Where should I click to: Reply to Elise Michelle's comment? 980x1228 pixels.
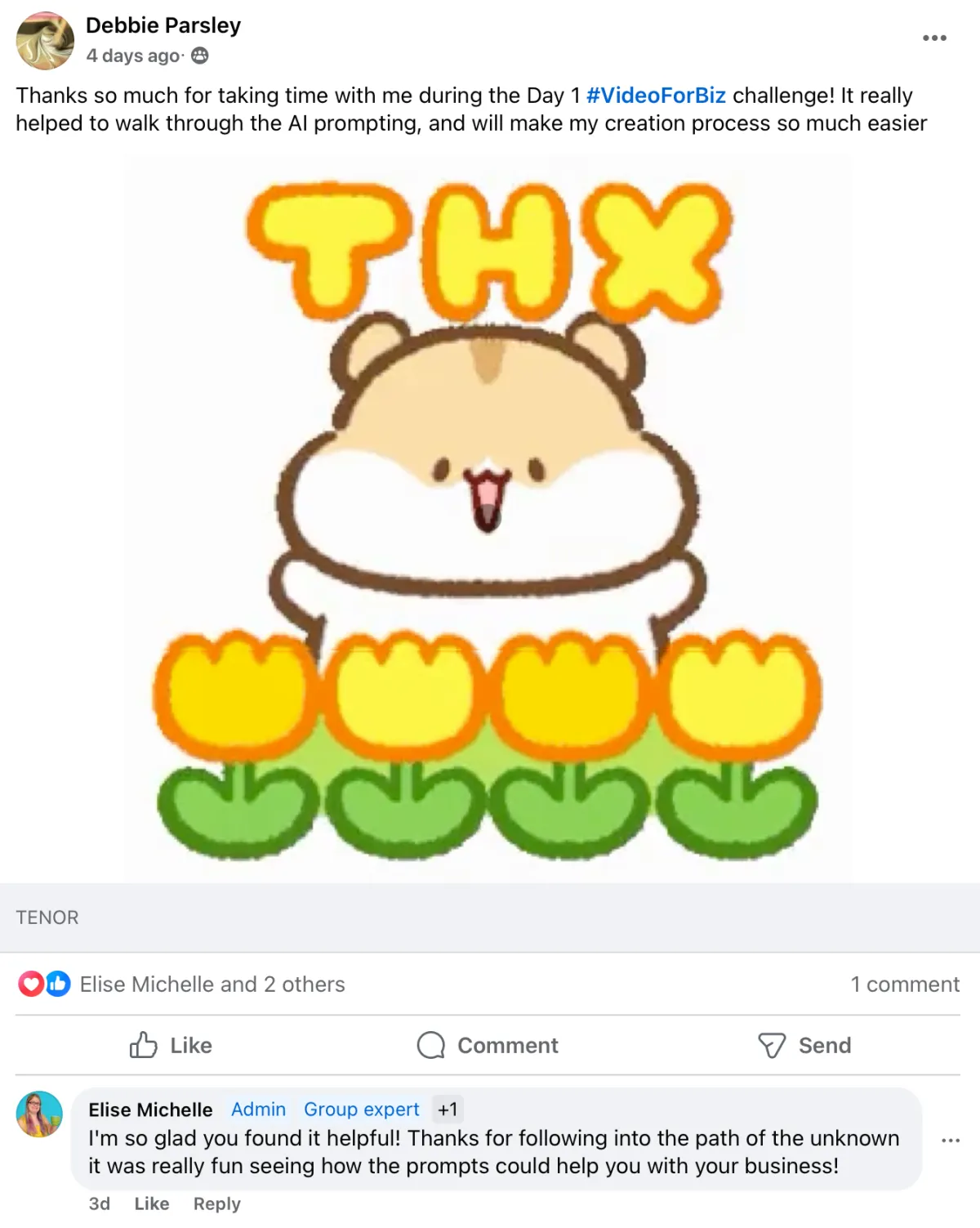click(x=217, y=1203)
